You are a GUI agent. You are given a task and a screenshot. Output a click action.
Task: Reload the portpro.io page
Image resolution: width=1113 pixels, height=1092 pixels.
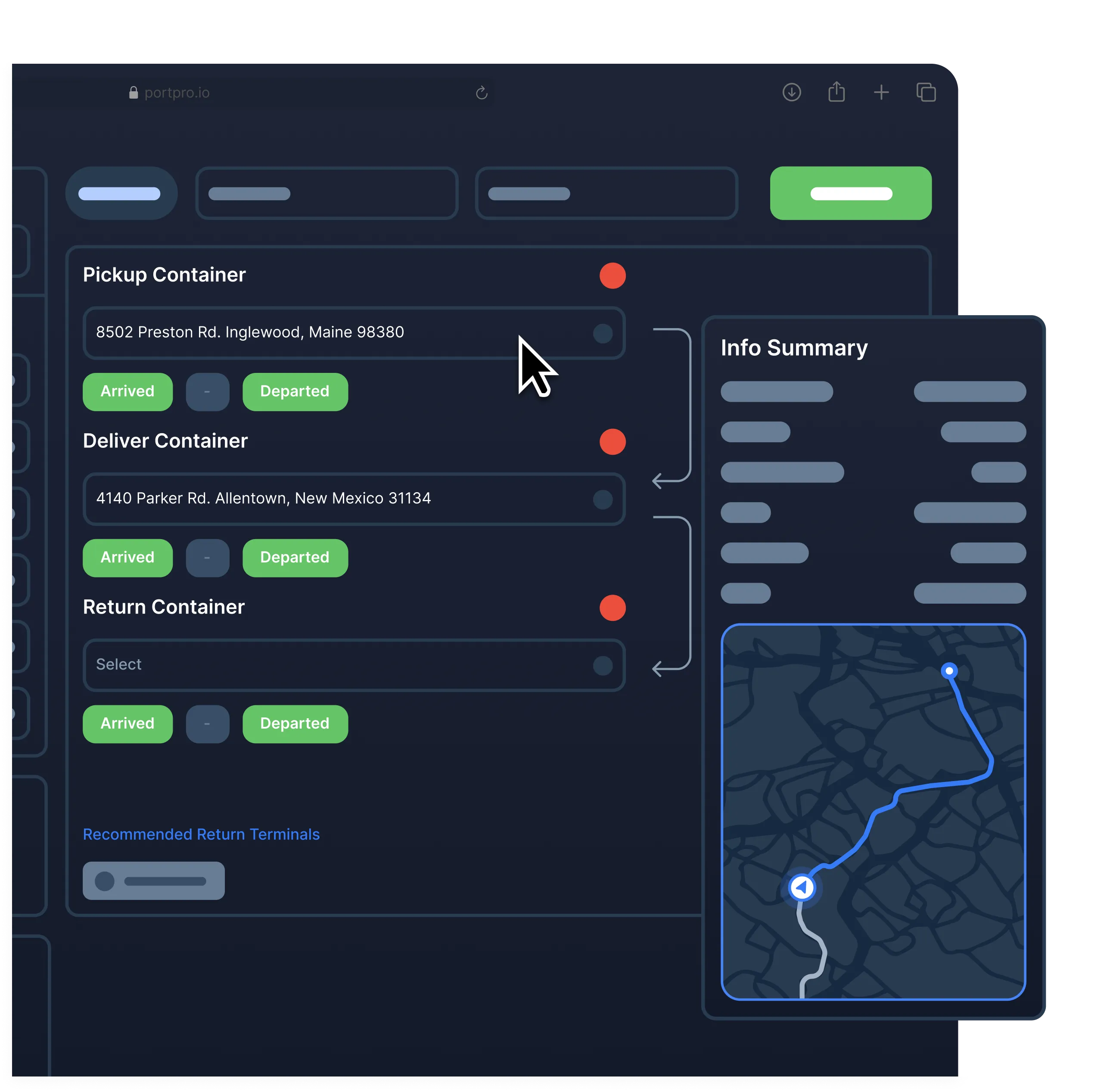point(482,93)
